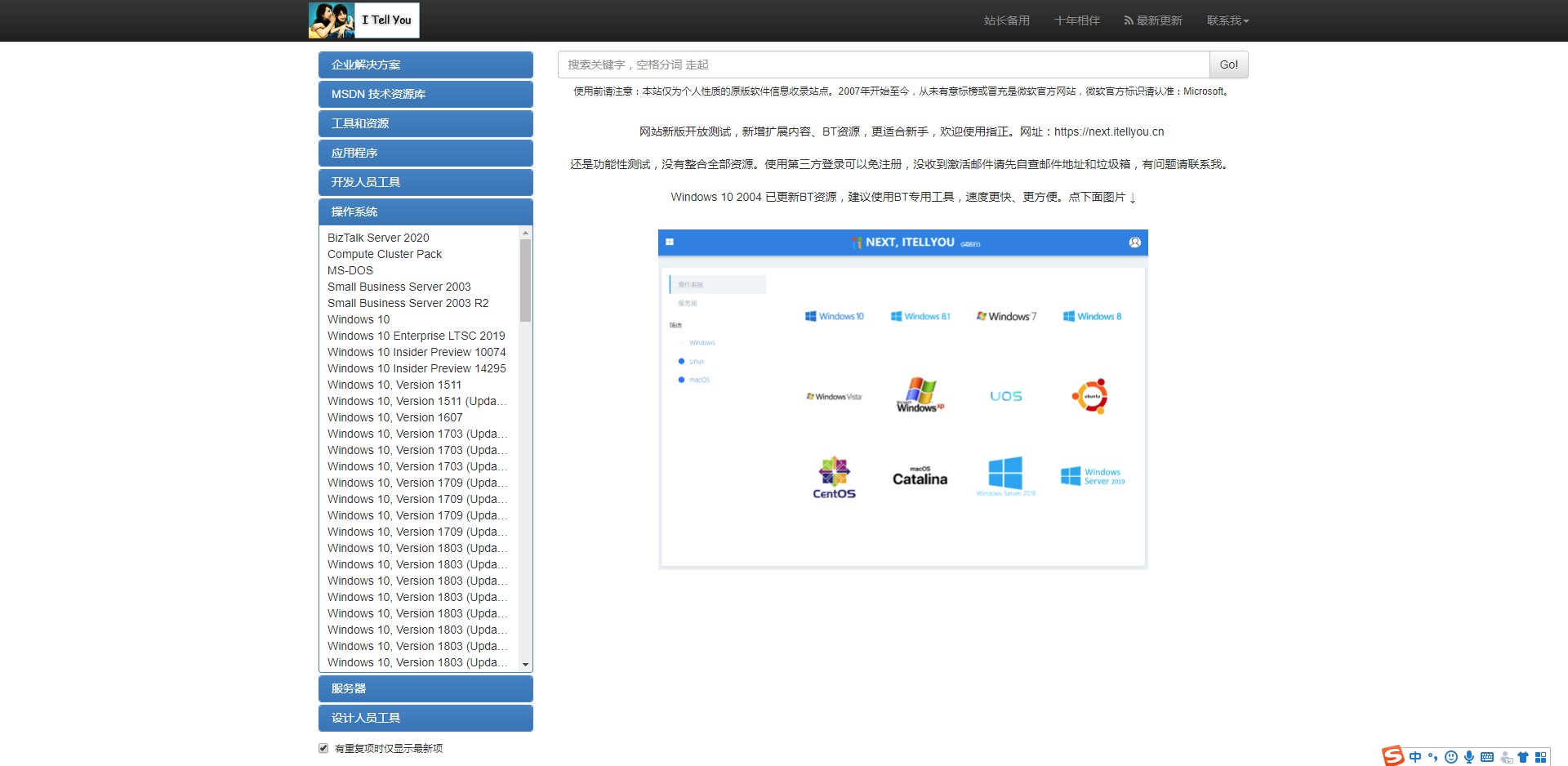Image resolution: width=1568 pixels, height=766 pixels.
Task: Click the scroll down arrow in OS list
Action: tap(525, 665)
